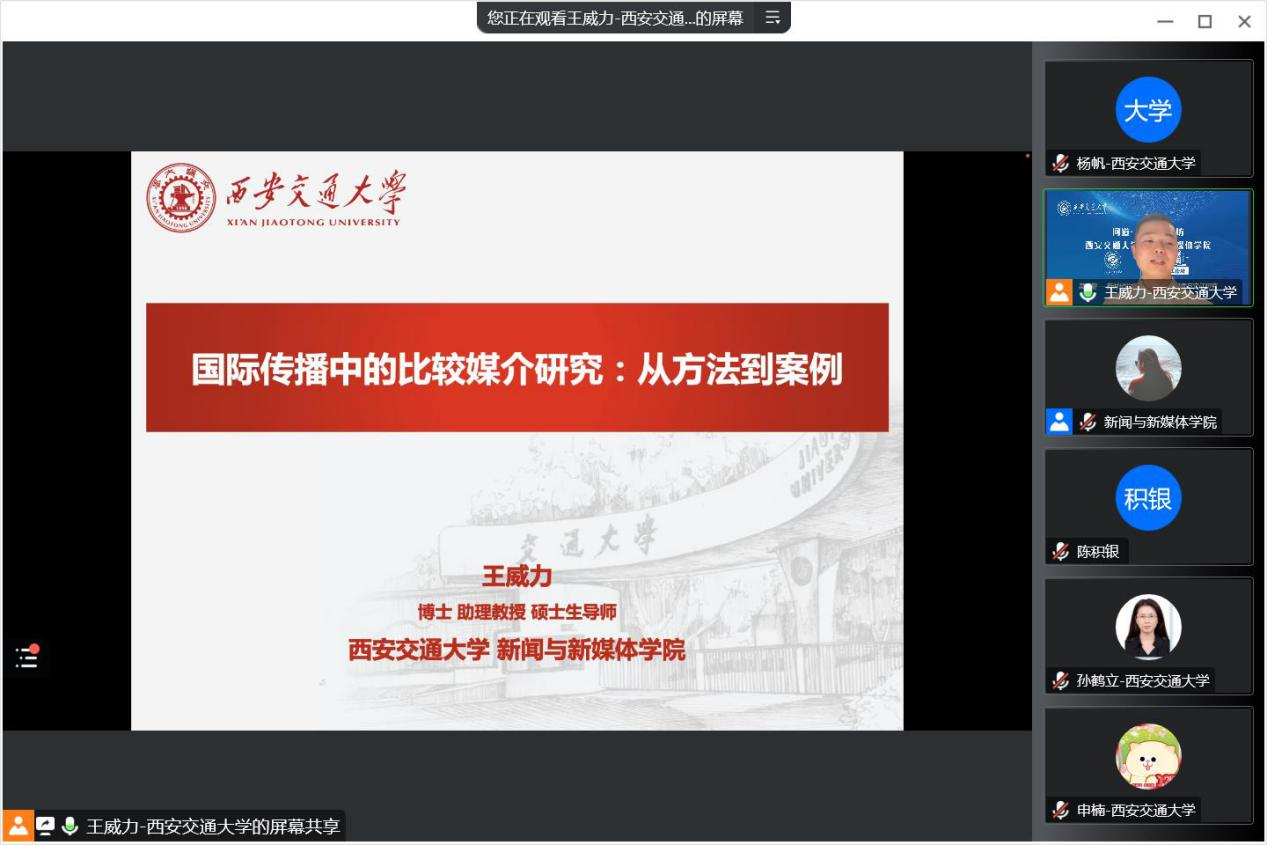This screenshot has width=1267, height=845.
Task: Click the muted mic icon beside 陈积银
Action: (x=1061, y=551)
